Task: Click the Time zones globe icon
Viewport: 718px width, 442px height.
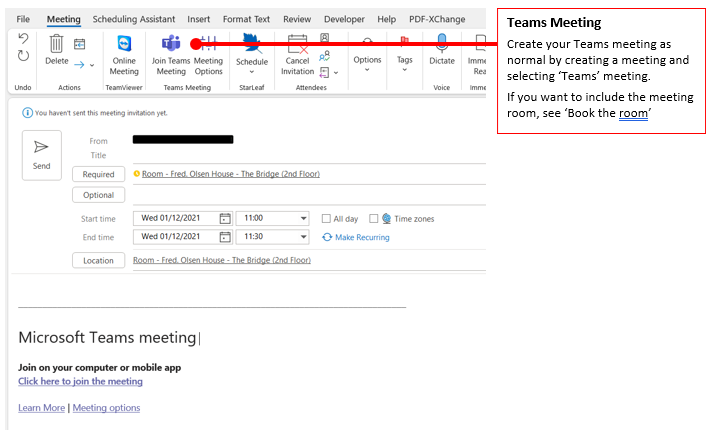Action: 386,218
